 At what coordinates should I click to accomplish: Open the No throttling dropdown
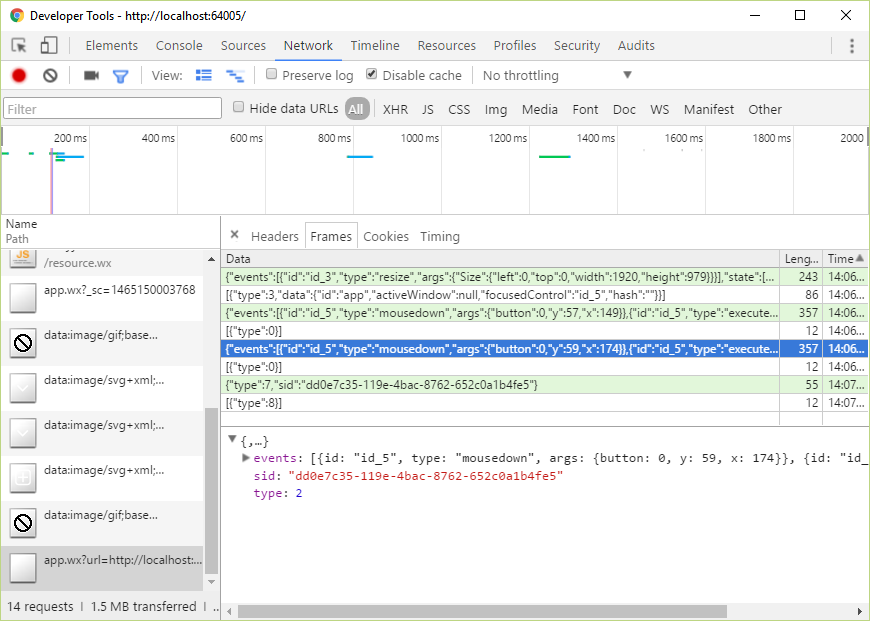[x=557, y=75]
